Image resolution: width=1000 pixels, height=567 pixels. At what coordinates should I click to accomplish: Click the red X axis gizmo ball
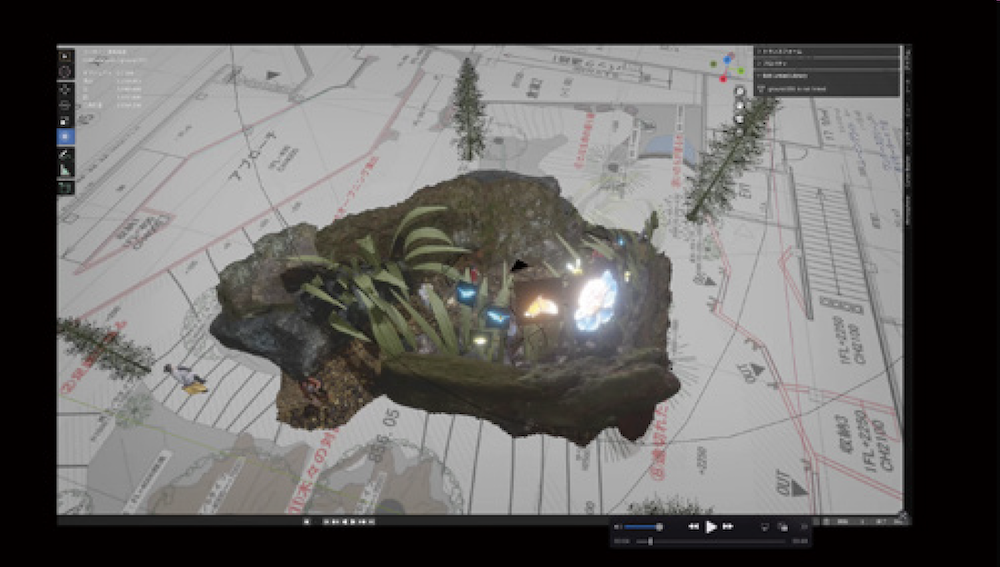(x=724, y=78)
